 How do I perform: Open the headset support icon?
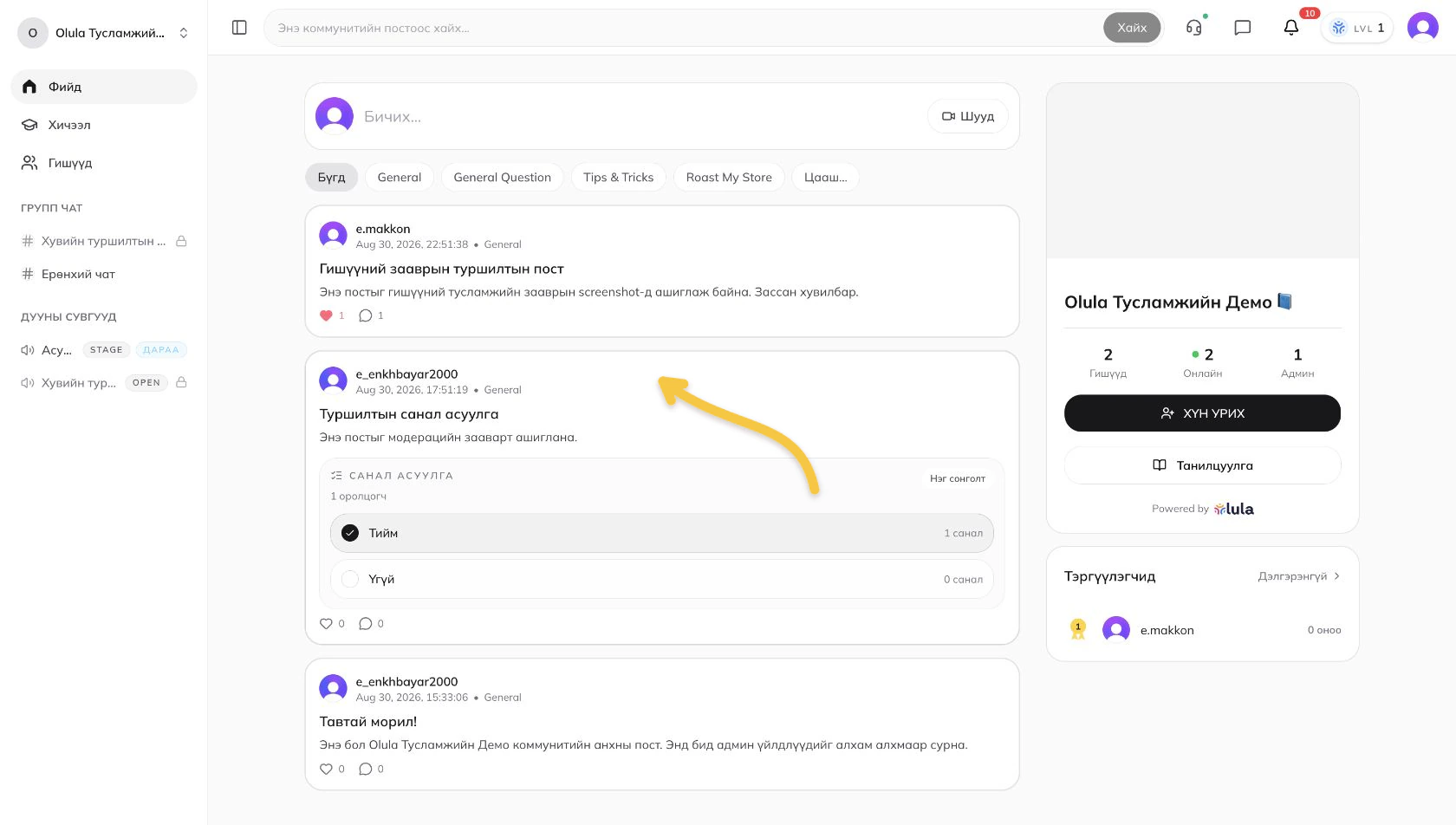click(1194, 28)
